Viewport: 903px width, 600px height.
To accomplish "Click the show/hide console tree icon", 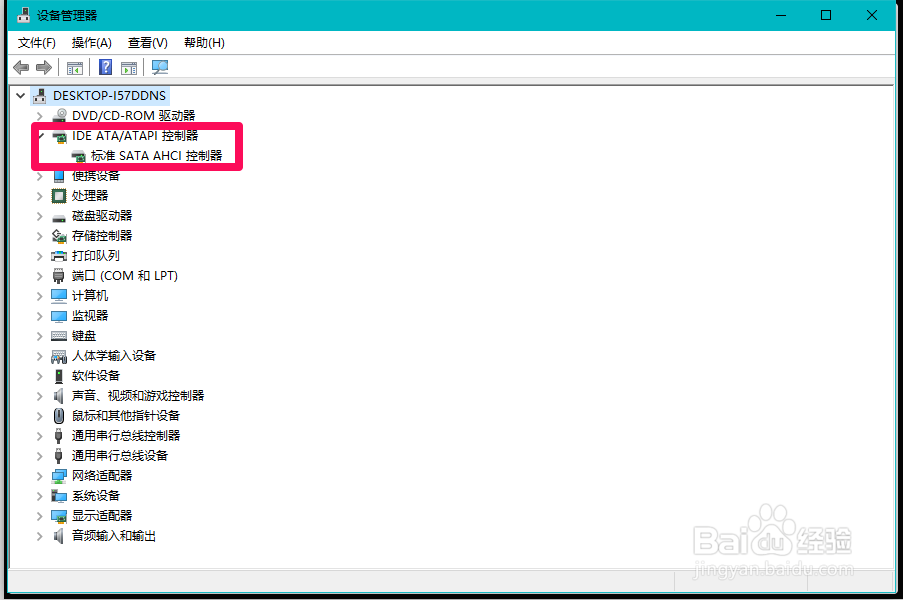I will coord(75,68).
